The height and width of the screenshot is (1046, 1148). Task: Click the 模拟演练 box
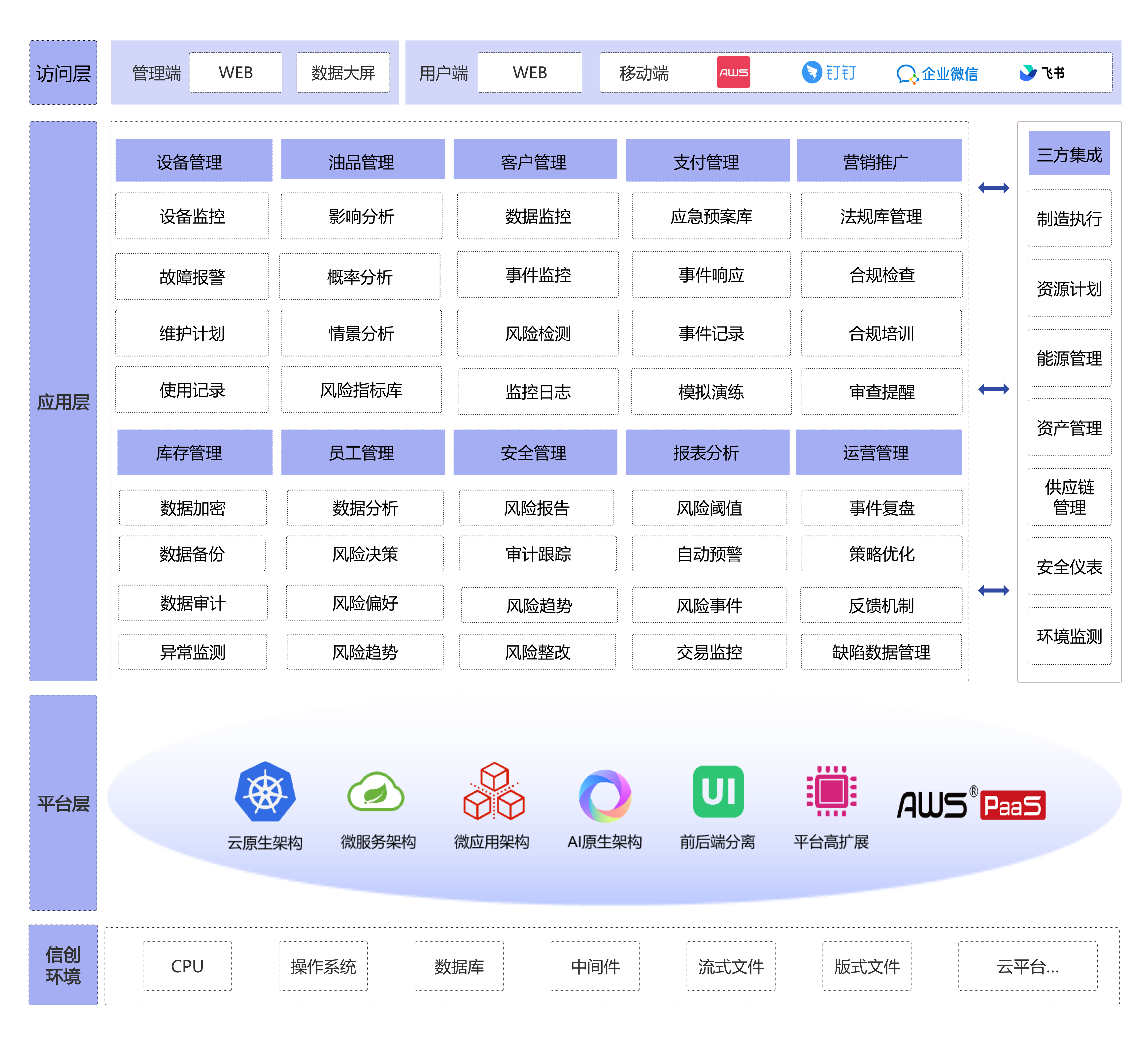click(x=711, y=392)
